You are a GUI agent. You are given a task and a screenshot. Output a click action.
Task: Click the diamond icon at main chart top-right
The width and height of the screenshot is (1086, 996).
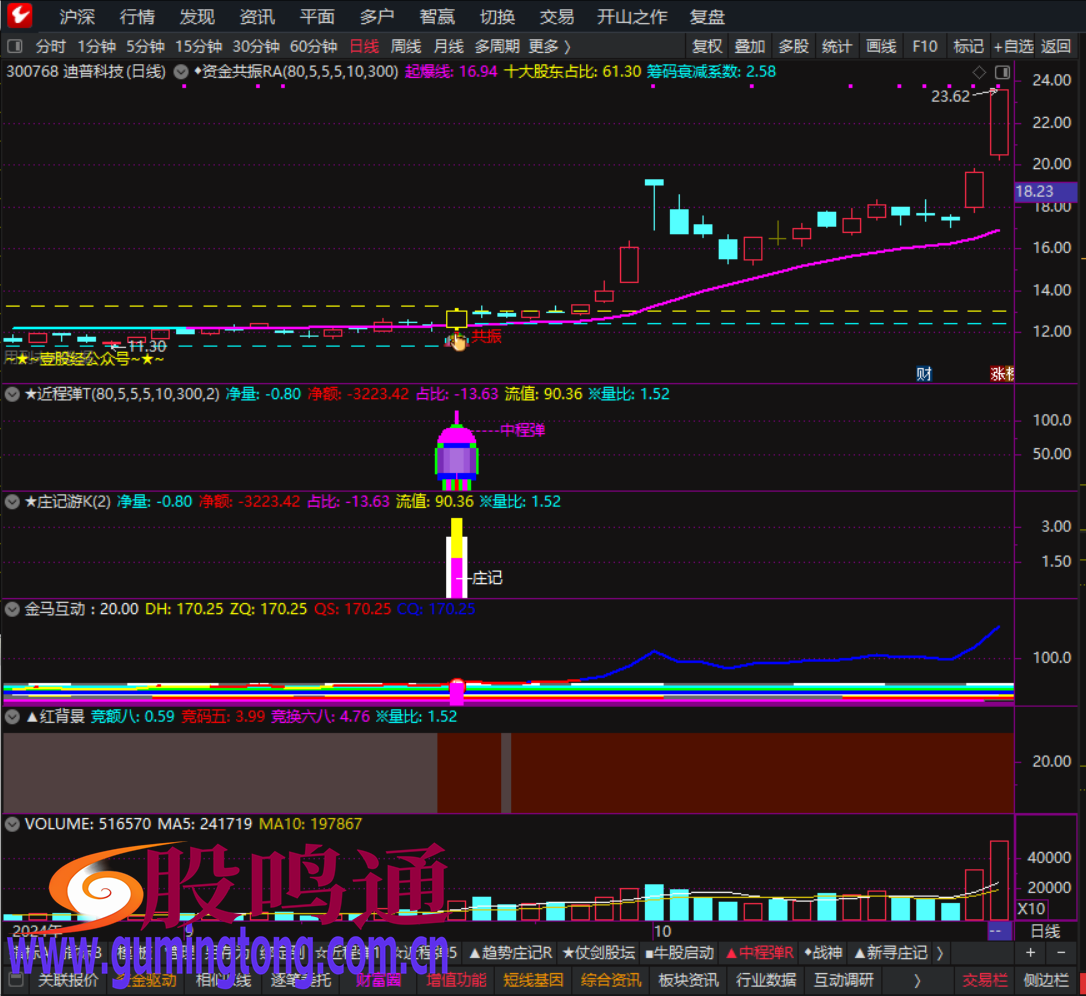tap(978, 72)
